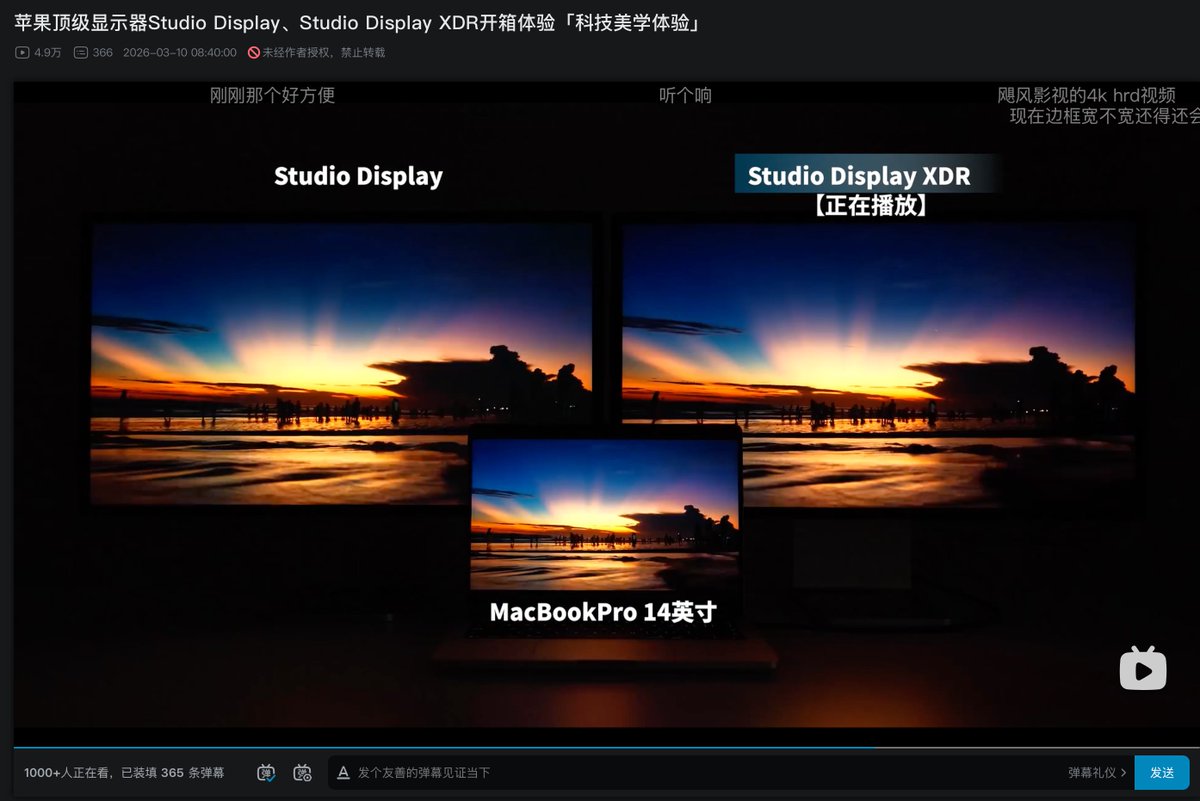This screenshot has height=801, width=1200.
Task: Click the Studio Display label in video
Action: point(358,176)
